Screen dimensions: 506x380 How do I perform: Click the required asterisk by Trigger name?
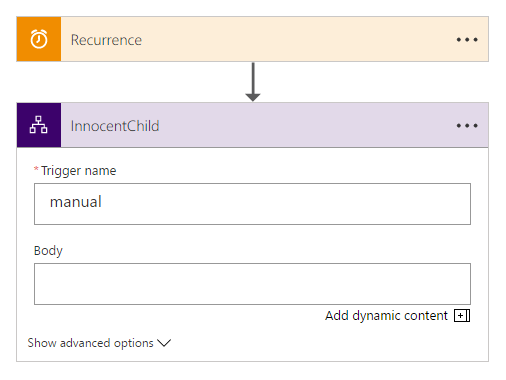36,169
